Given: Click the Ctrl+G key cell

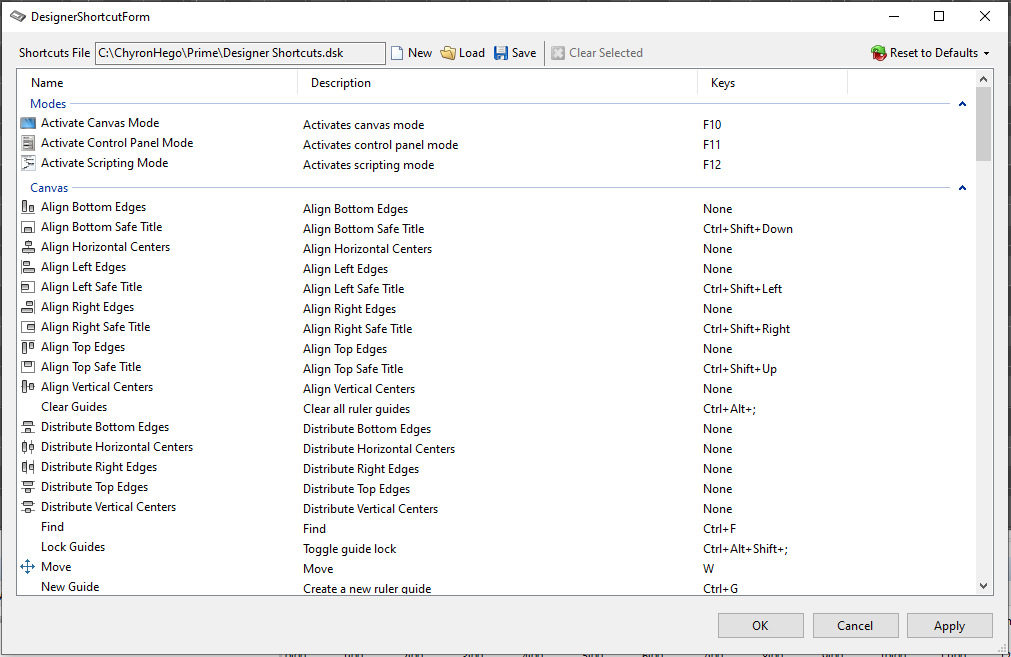Looking at the screenshot, I should [720, 589].
